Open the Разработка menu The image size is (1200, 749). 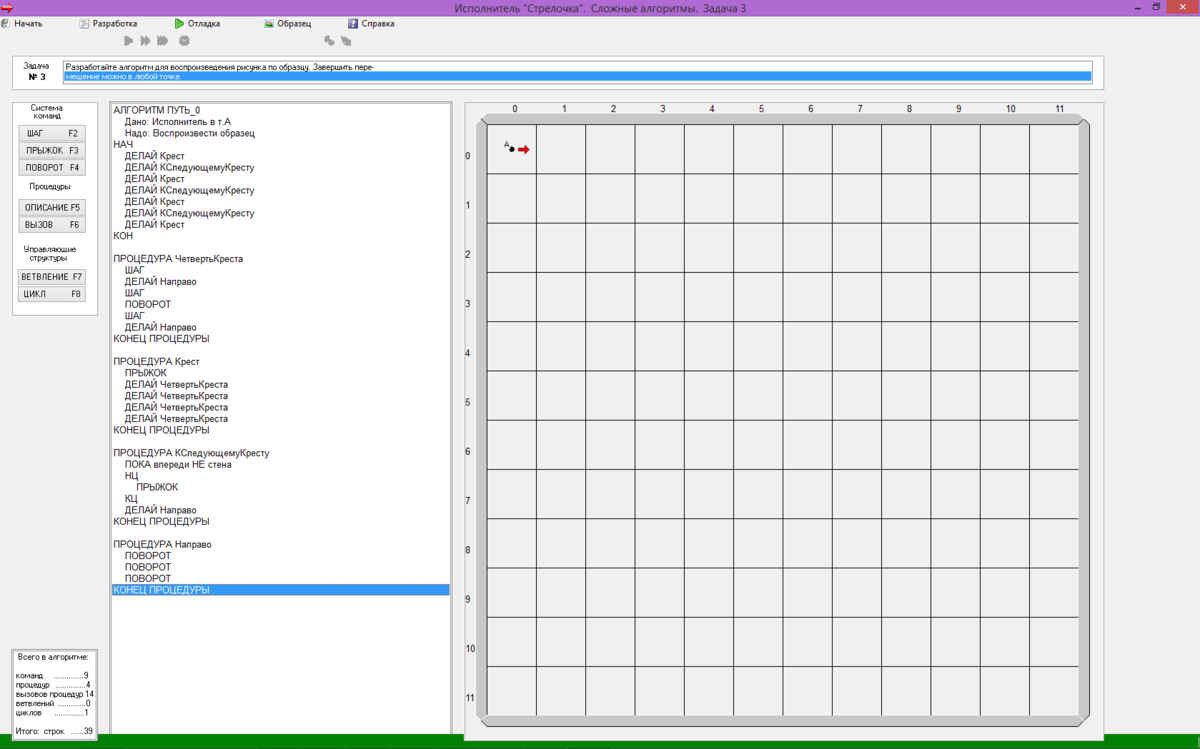pyautogui.click(x=108, y=23)
